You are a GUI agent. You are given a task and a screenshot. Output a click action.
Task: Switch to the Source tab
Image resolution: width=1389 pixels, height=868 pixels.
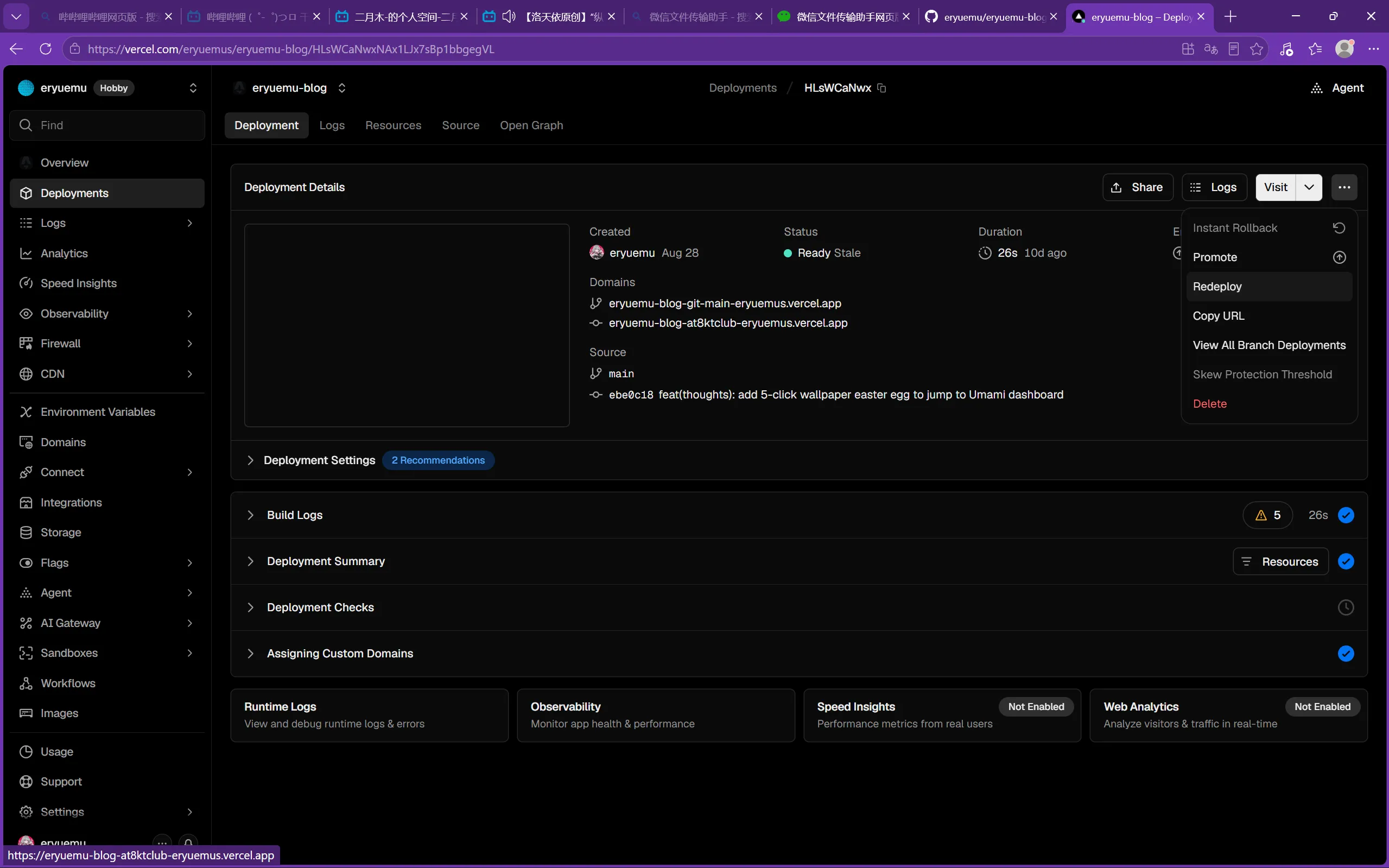pyautogui.click(x=460, y=125)
